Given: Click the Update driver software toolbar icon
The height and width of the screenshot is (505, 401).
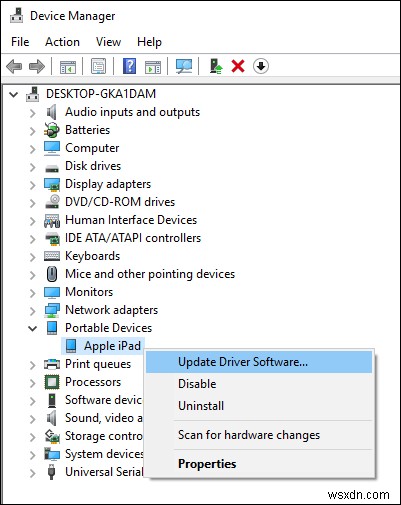Looking at the screenshot, I should [216, 66].
